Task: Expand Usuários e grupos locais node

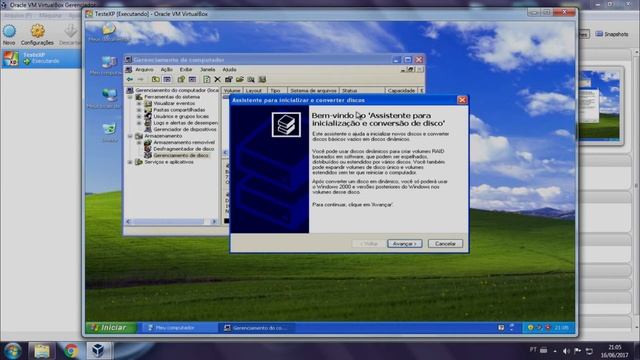Action: click(139, 117)
